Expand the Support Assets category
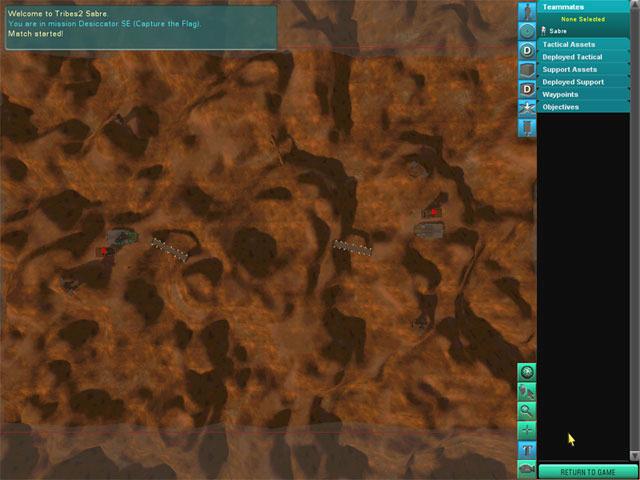 tap(584, 69)
